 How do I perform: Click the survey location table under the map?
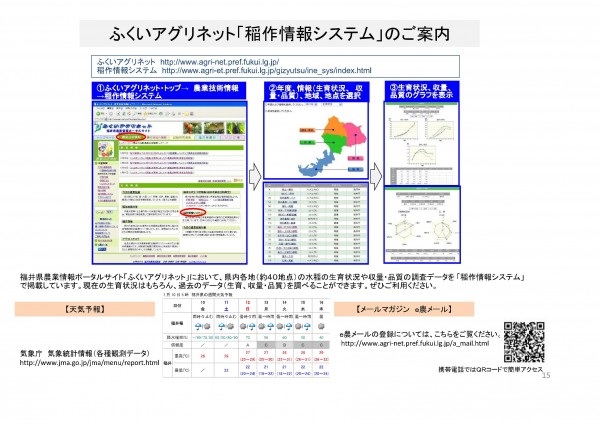(316, 223)
